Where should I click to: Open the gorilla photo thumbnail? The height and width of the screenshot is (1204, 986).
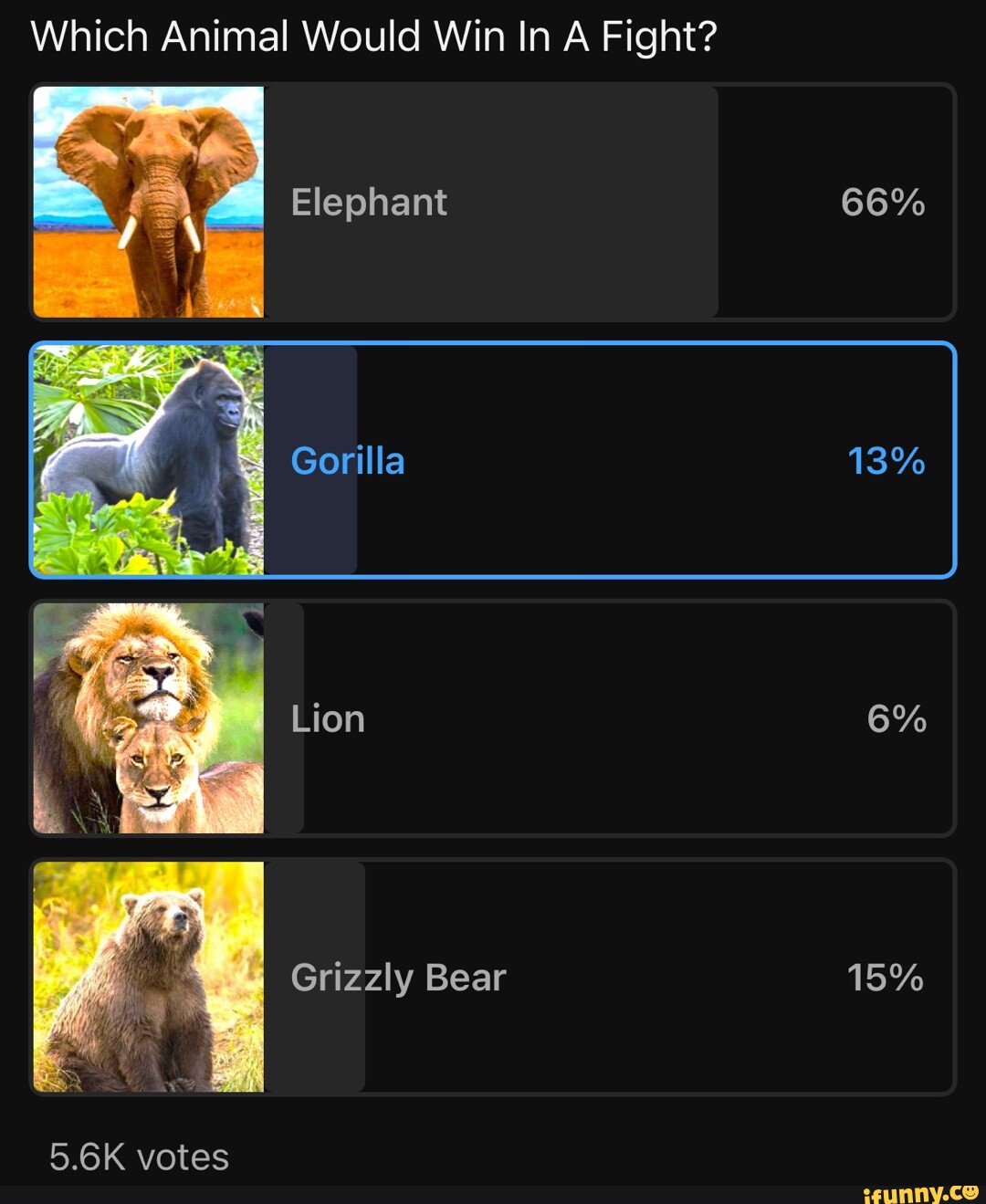(149, 461)
